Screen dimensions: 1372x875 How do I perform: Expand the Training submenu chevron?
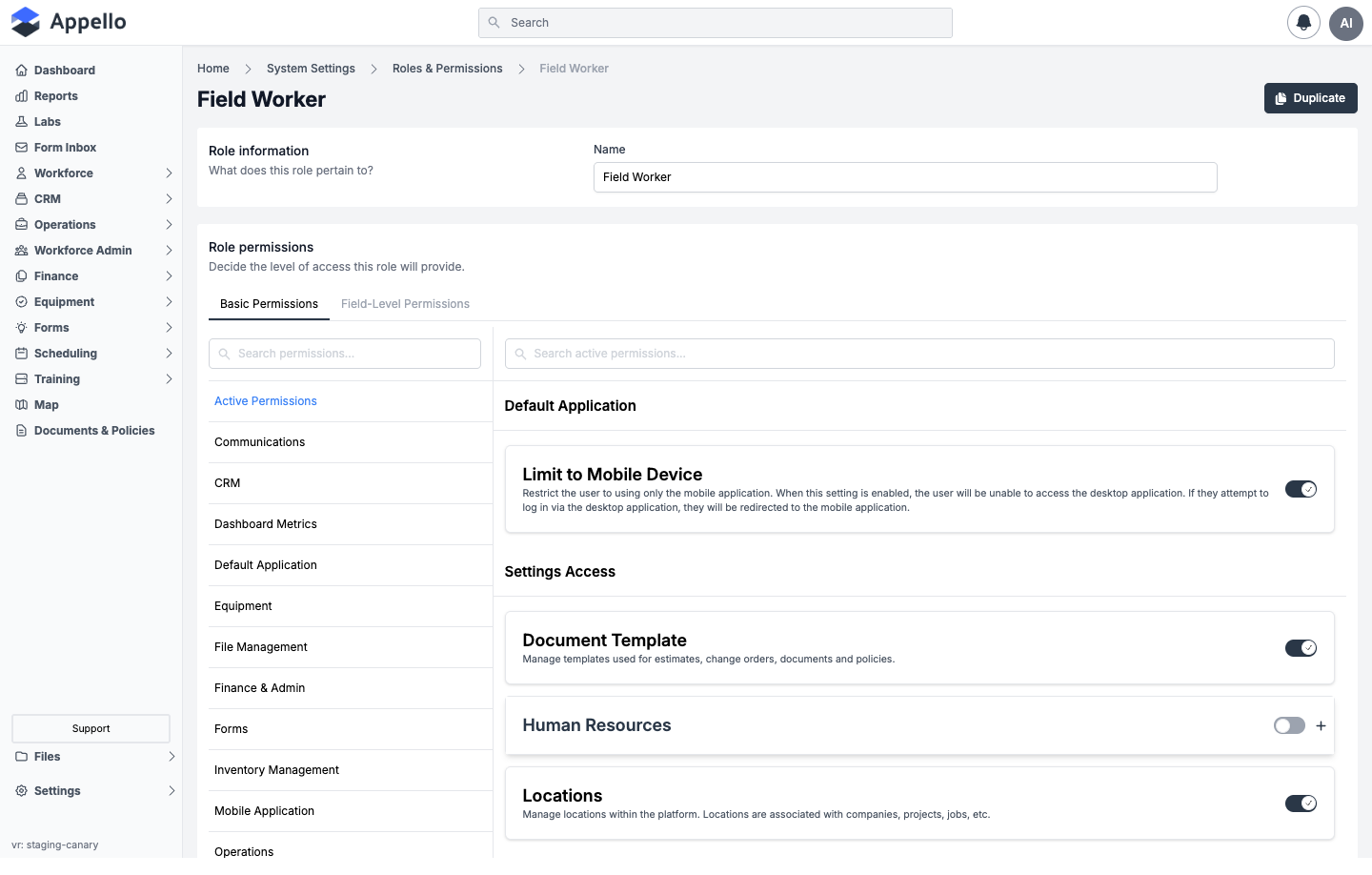[169, 379]
